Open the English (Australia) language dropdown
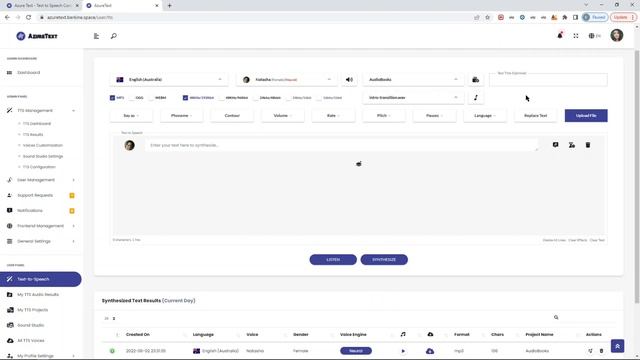The image size is (640, 360). click(169, 80)
